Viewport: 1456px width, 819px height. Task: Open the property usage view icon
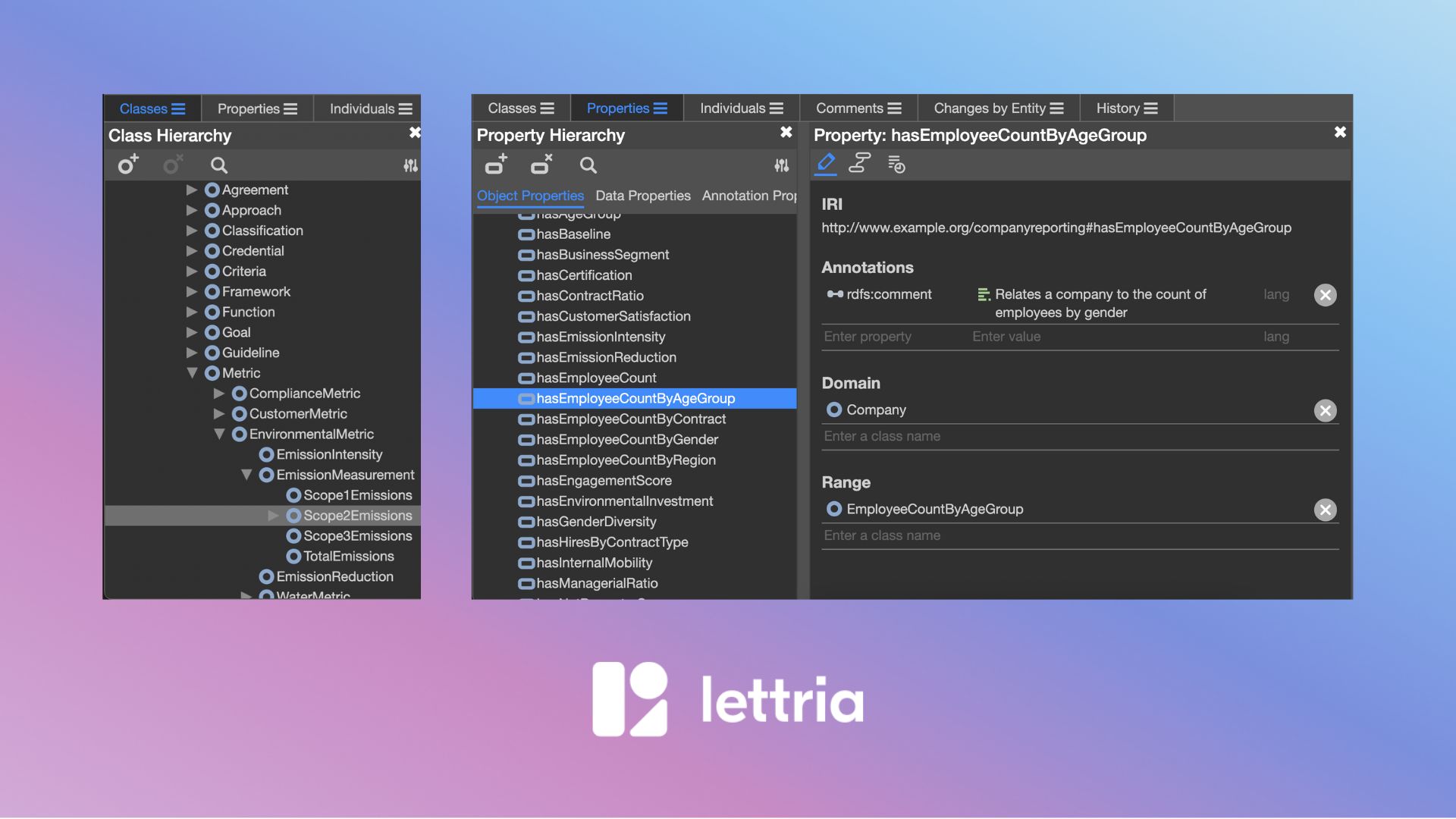[x=859, y=163]
